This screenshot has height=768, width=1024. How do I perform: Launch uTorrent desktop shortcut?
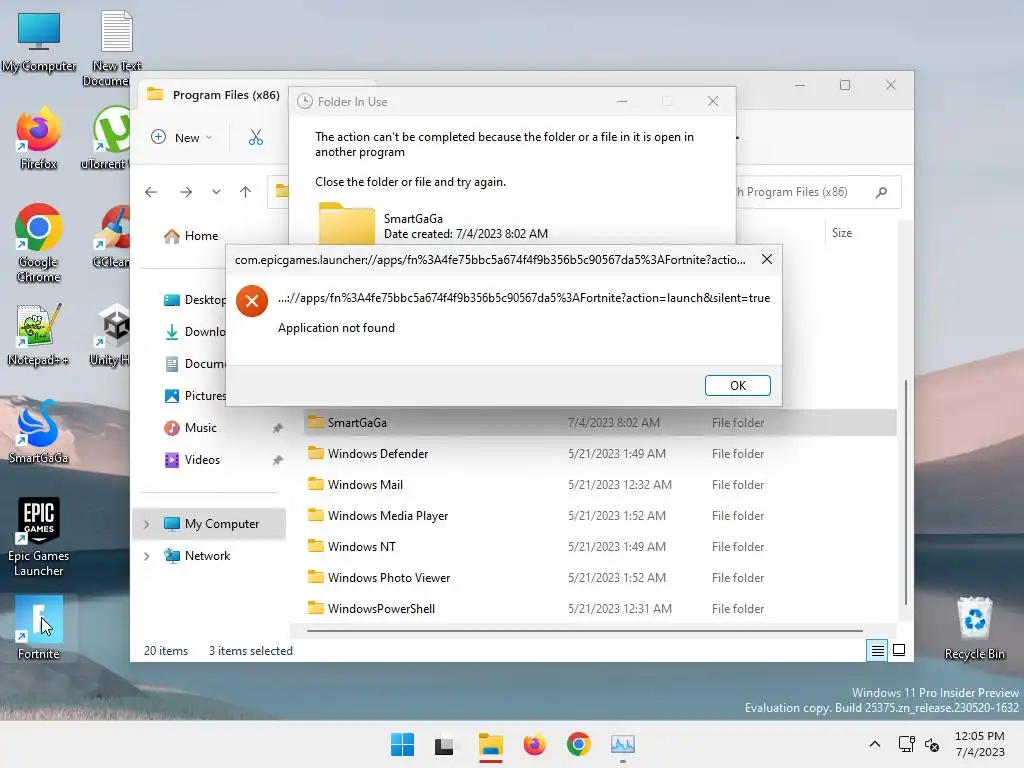pyautogui.click(x=108, y=138)
